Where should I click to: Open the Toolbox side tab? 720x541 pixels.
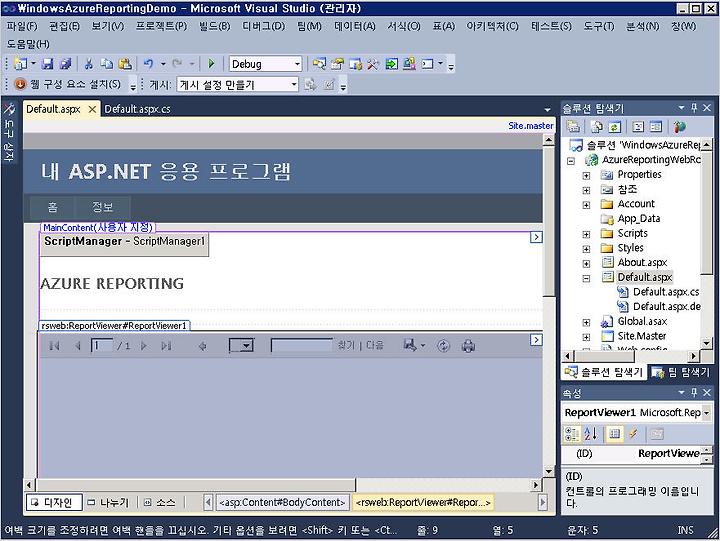[9, 133]
